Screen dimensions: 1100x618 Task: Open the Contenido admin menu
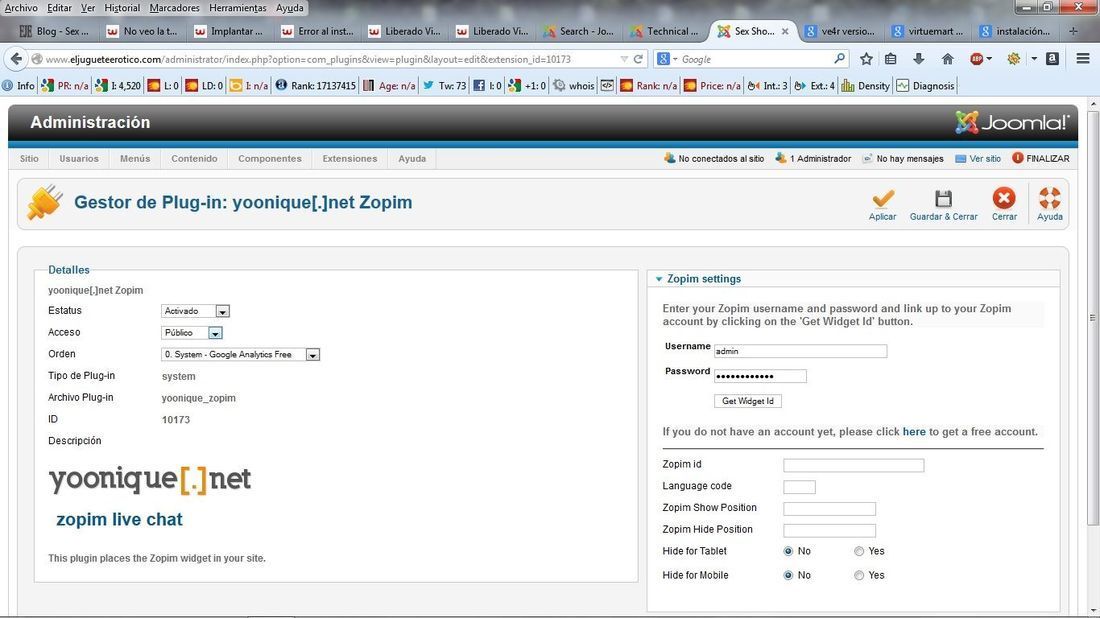(194, 159)
